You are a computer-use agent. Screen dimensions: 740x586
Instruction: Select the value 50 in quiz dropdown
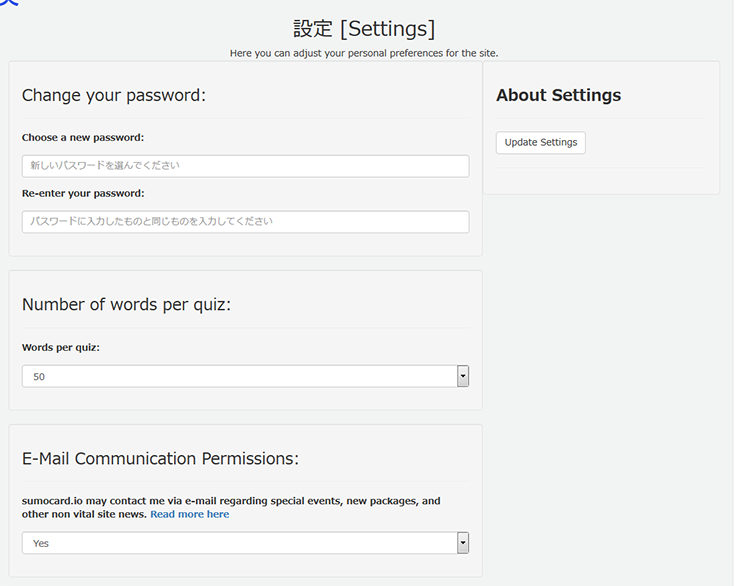[39, 377]
